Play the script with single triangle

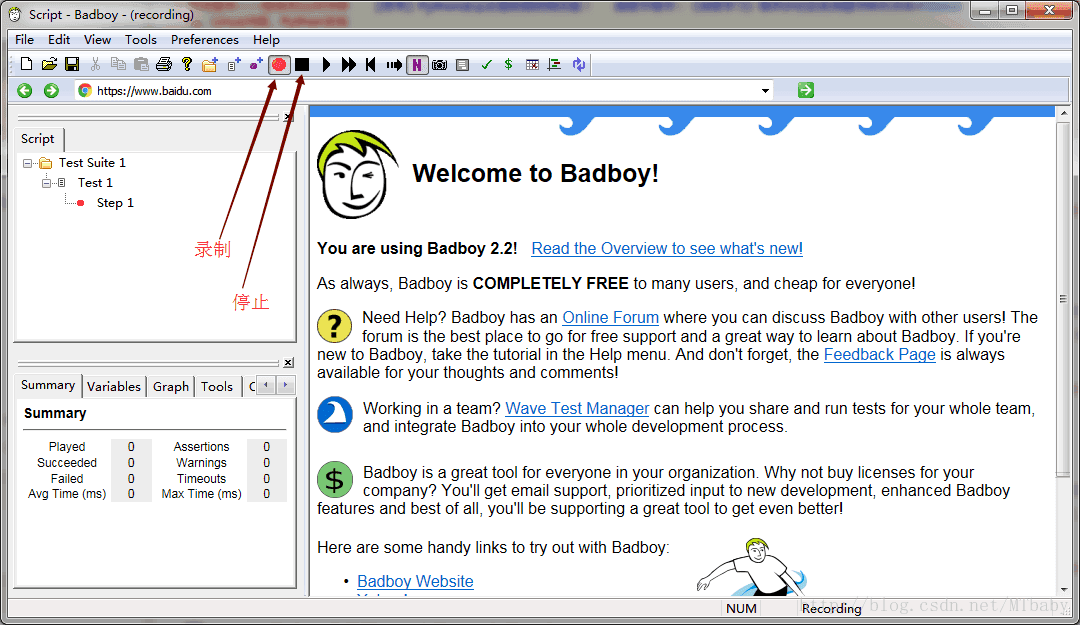(326, 65)
